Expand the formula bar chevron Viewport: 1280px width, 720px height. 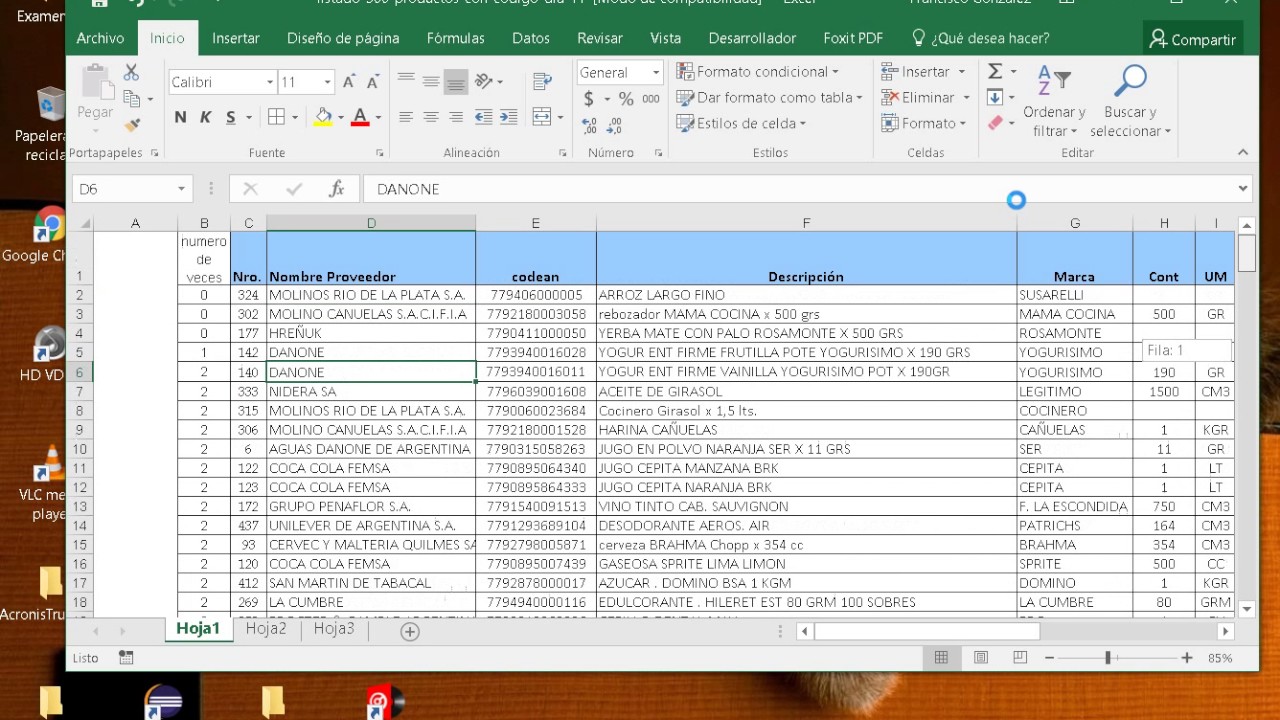coord(1243,188)
